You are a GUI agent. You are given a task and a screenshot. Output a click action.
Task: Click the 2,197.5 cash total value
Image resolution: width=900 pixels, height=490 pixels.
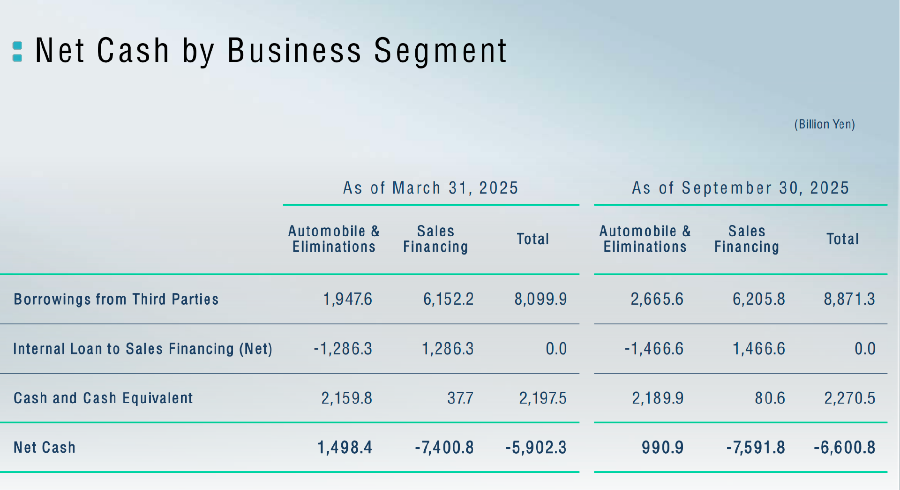[x=540, y=398]
